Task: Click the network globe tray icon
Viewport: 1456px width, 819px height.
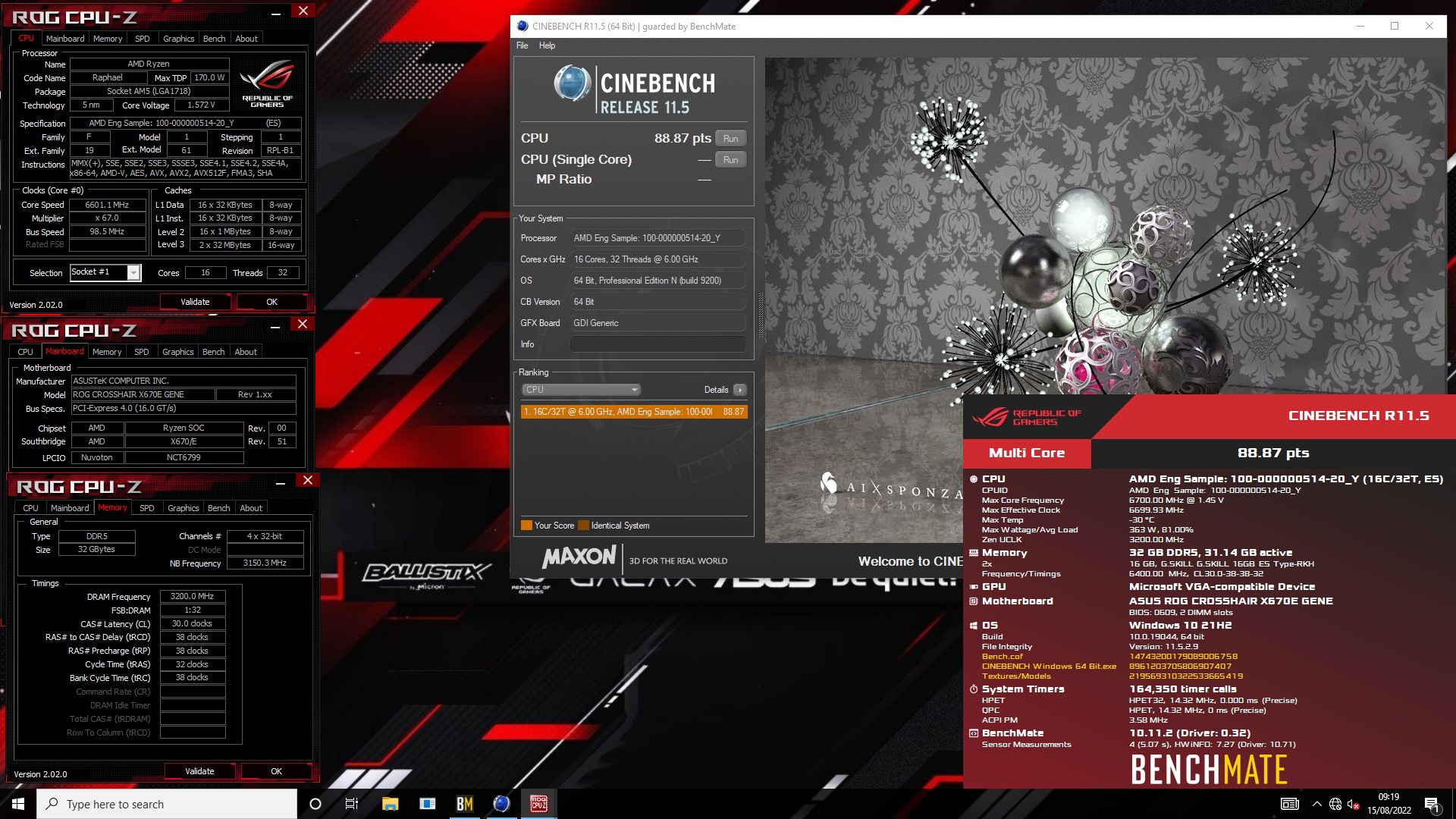Action: pos(1335,804)
